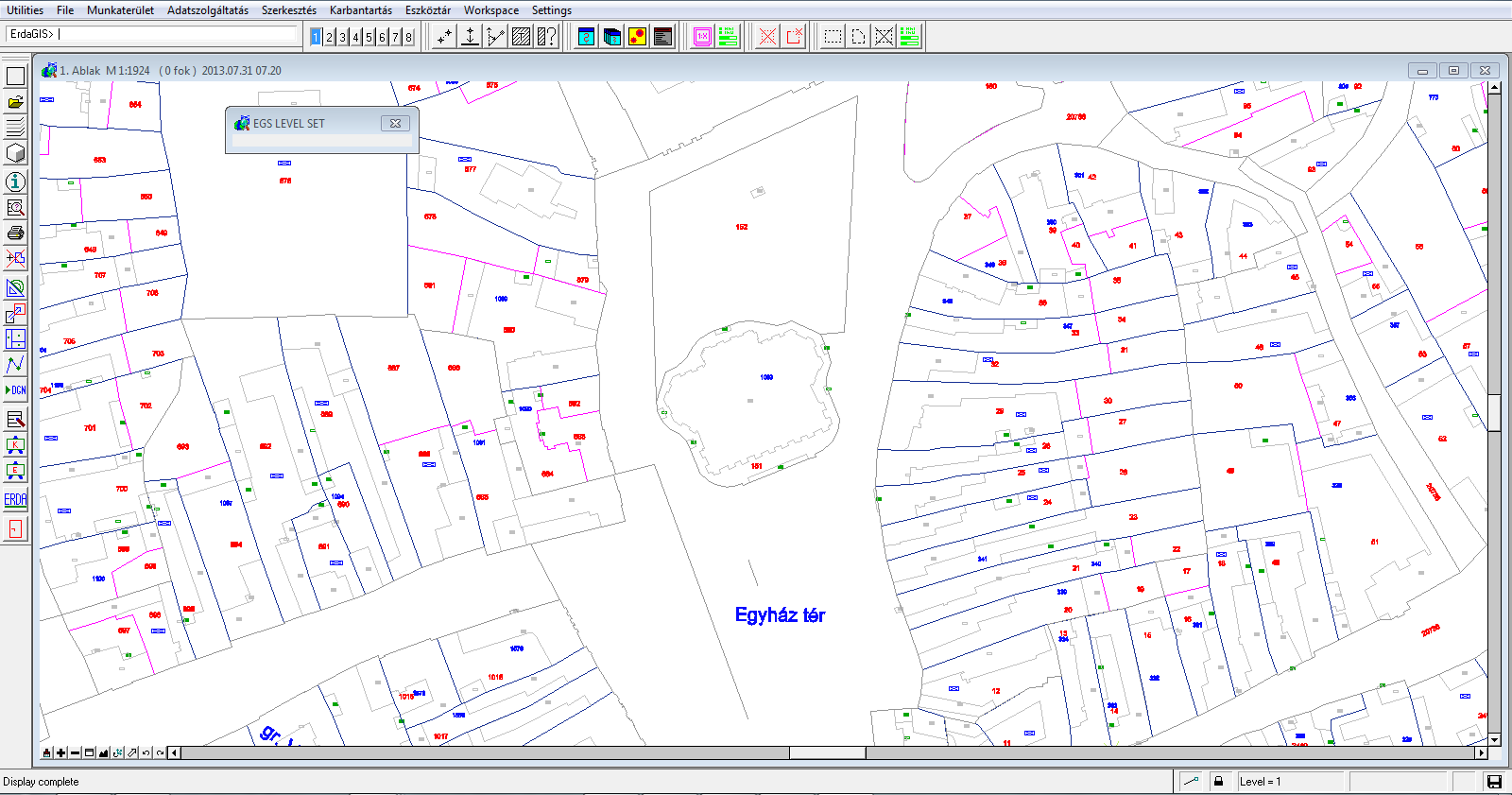Click the list edit pencil icon
This screenshot has height=795, width=1512.
[x=15, y=420]
